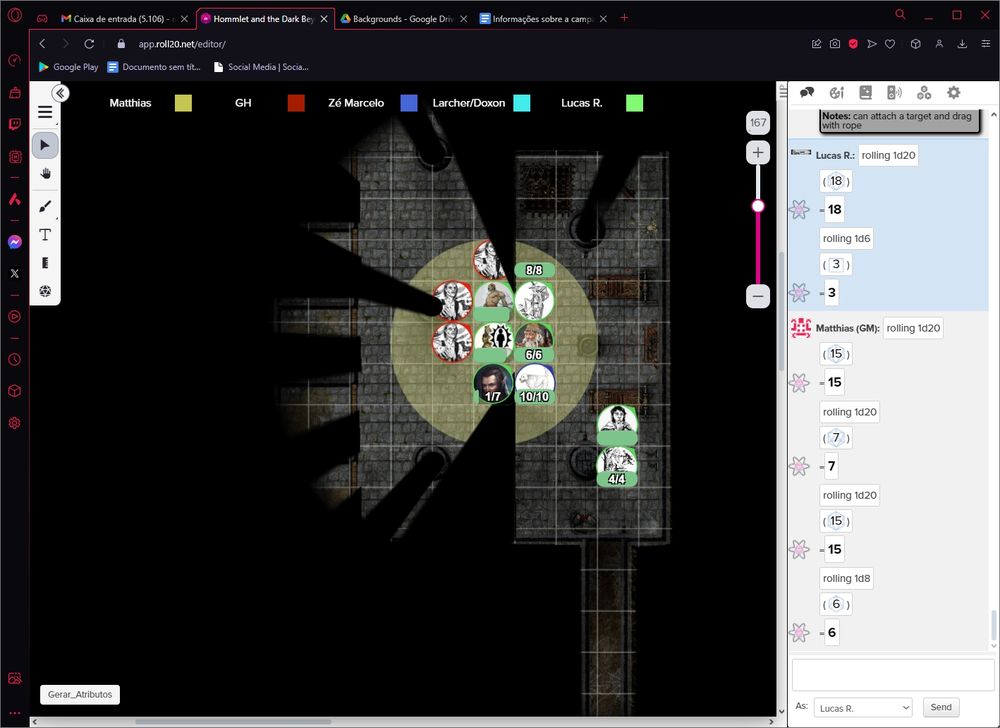Open Roll20 hamburger menu in toolbar
Image resolution: width=1000 pixels, height=728 pixels.
coord(45,112)
